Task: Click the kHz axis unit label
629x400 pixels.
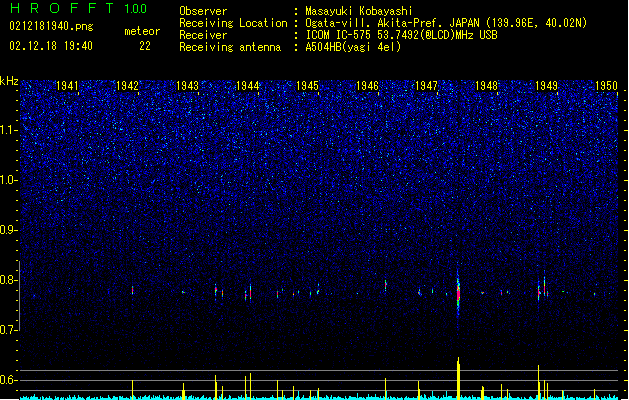Action: (x=9, y=81)
